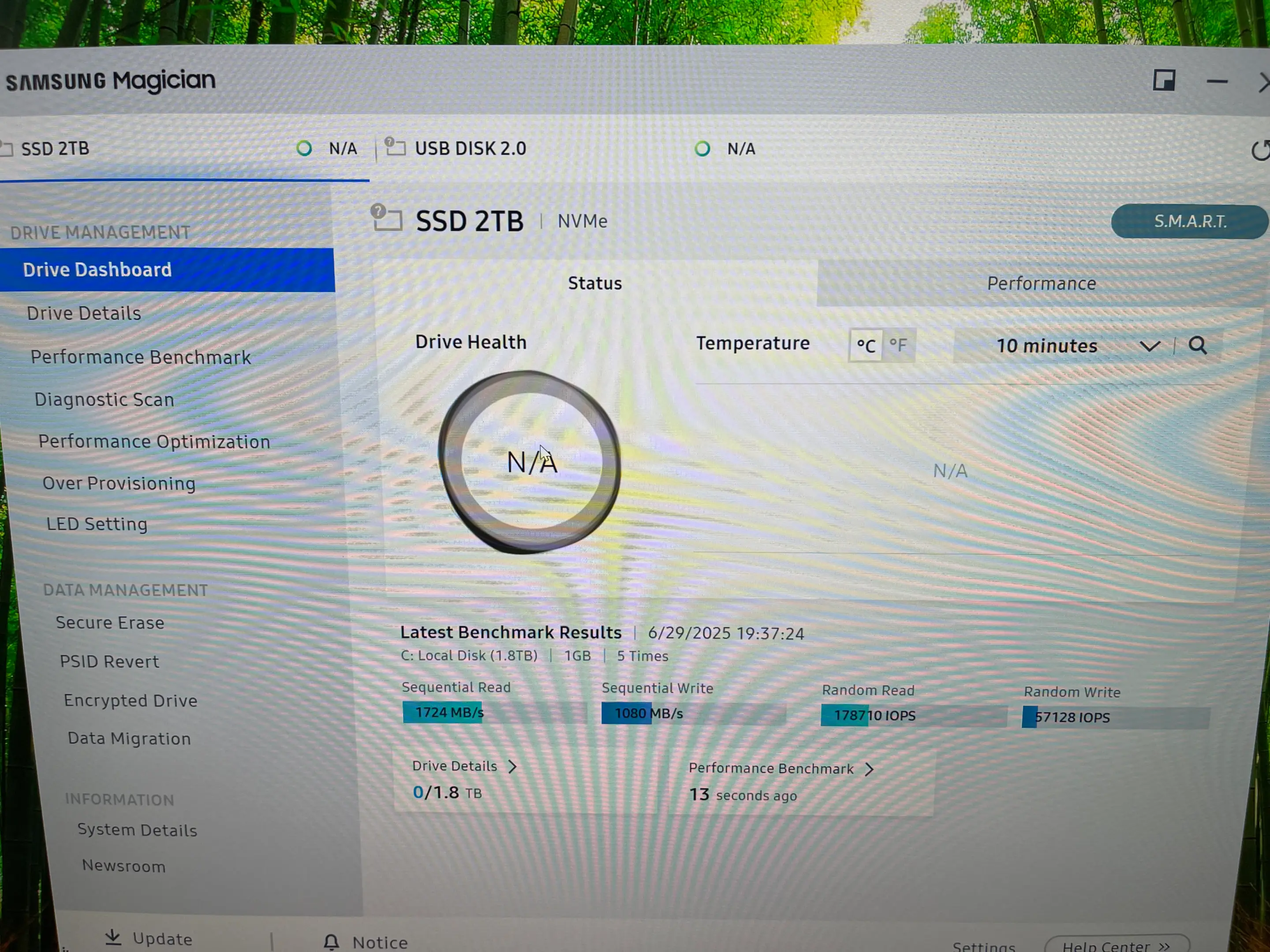
Task: Click the Update download arrow icon
Action: (114, 937)
